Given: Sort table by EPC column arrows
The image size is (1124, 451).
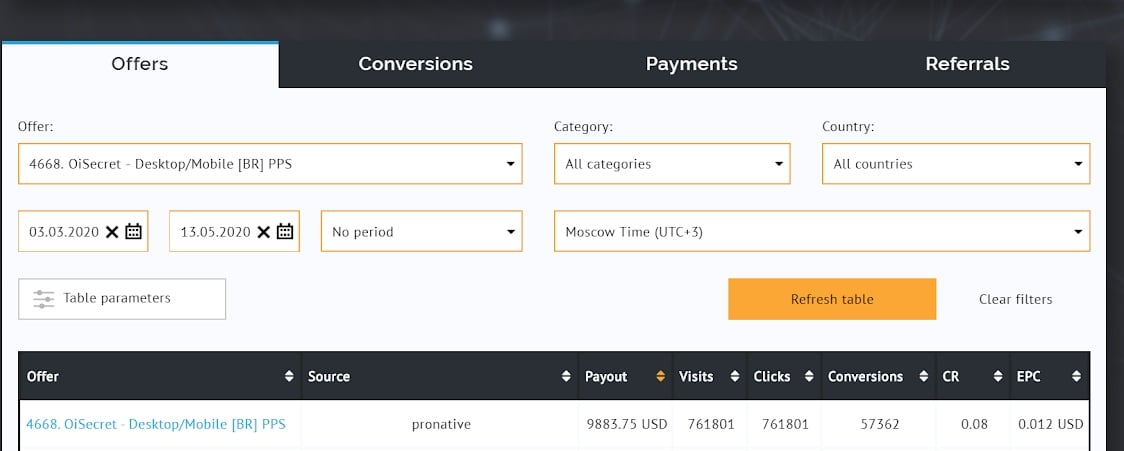Looking at the screenshot, I should (x=1076, y=377).
